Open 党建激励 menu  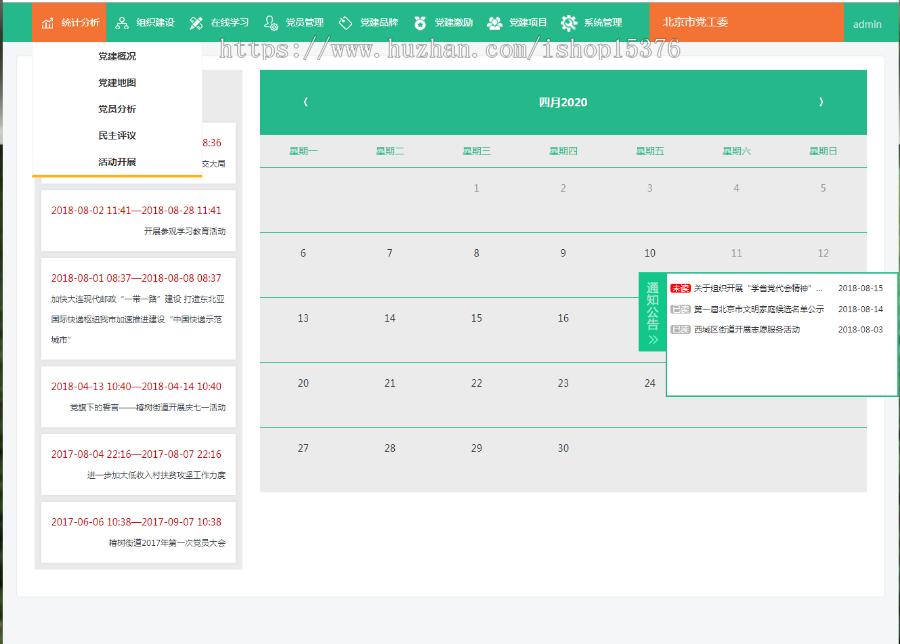coord(443,22)
